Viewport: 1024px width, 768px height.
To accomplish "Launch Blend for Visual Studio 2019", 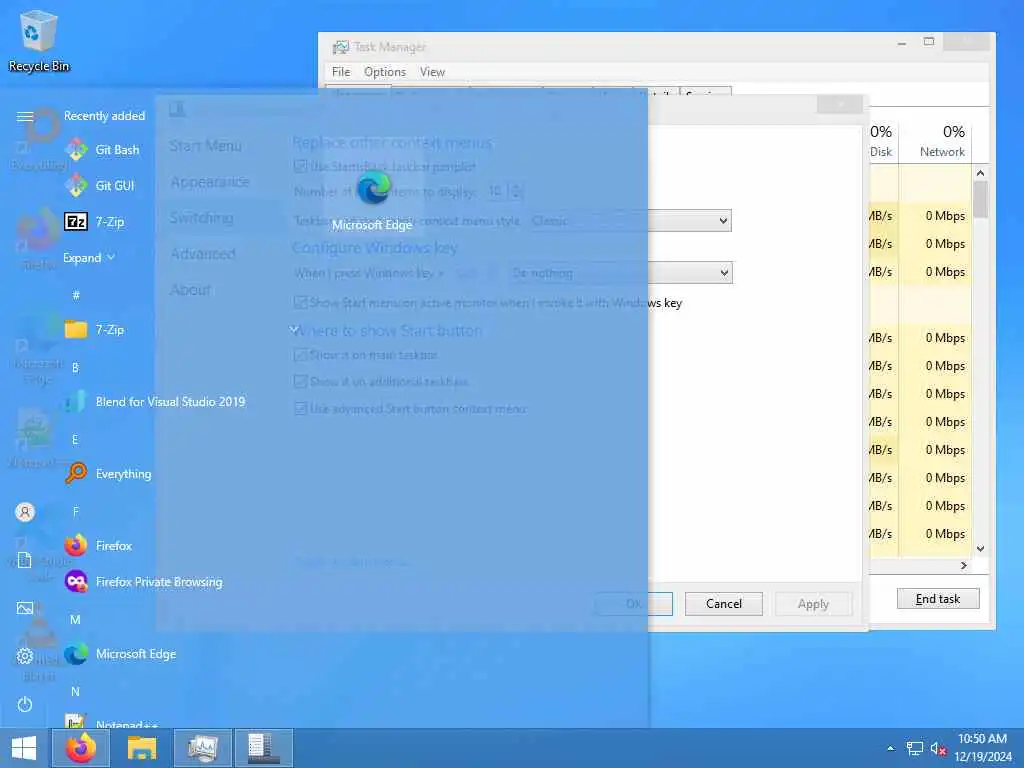I will click(x=157, y=402).
